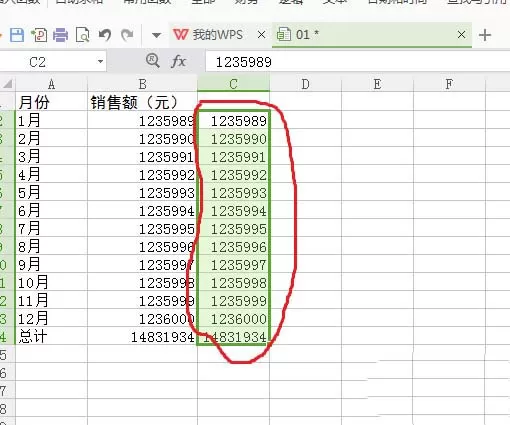This screenshot has width=510, height=425.
Task: Click column B cell with 1235989
Action: click(x=142, y=120)
